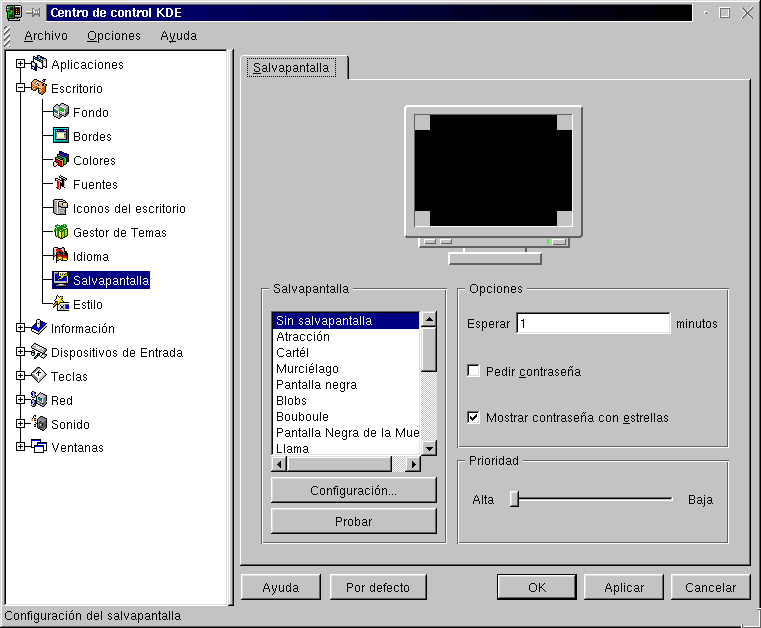Open Gestor de Temas icon
The height and width of the screenshot is (628, 761).
[60, 233]
